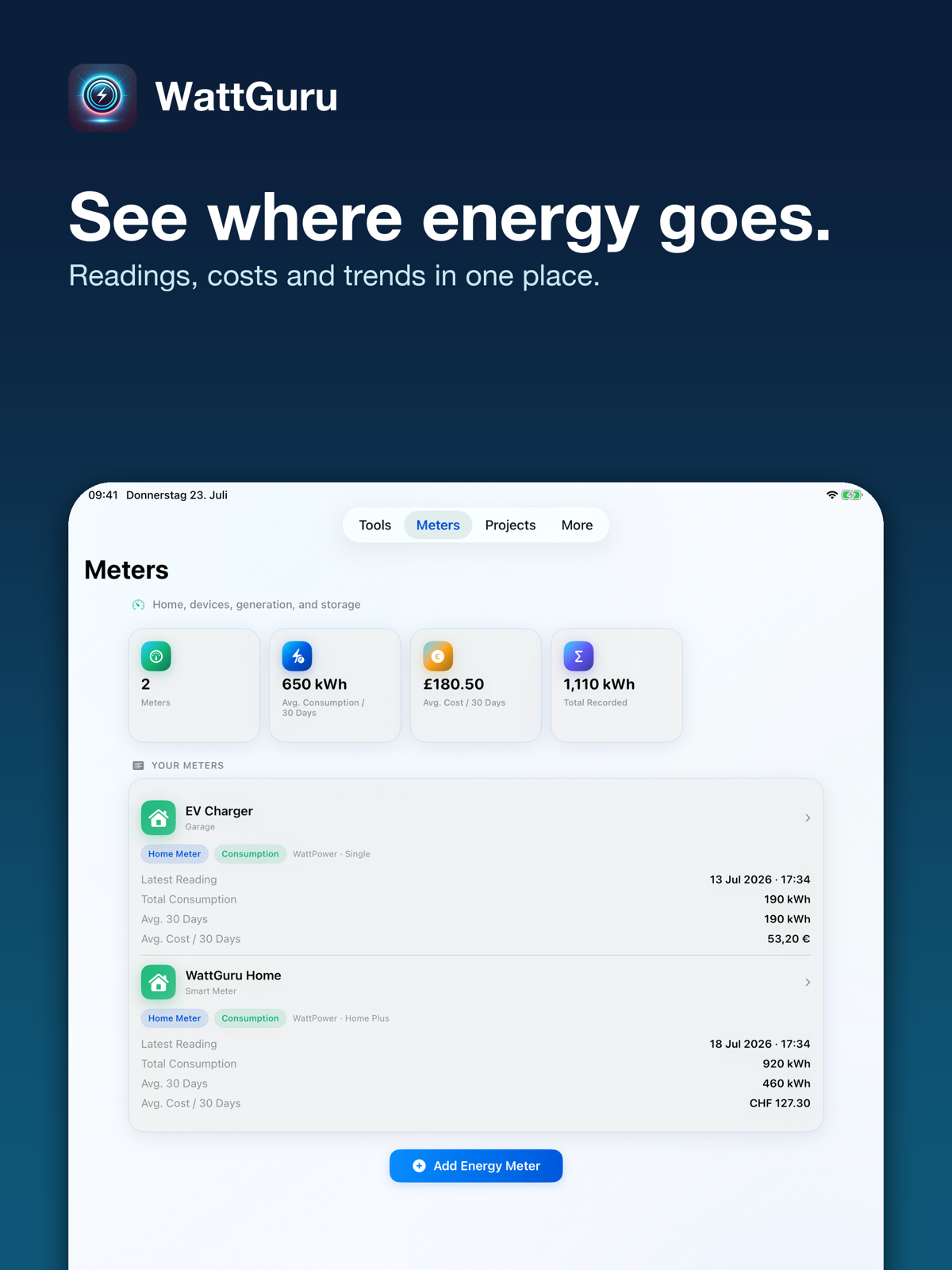Viewport: 952px width, 1270px height.
Task: Open the £180.50 Avg. Cost card
Action: 476,686
